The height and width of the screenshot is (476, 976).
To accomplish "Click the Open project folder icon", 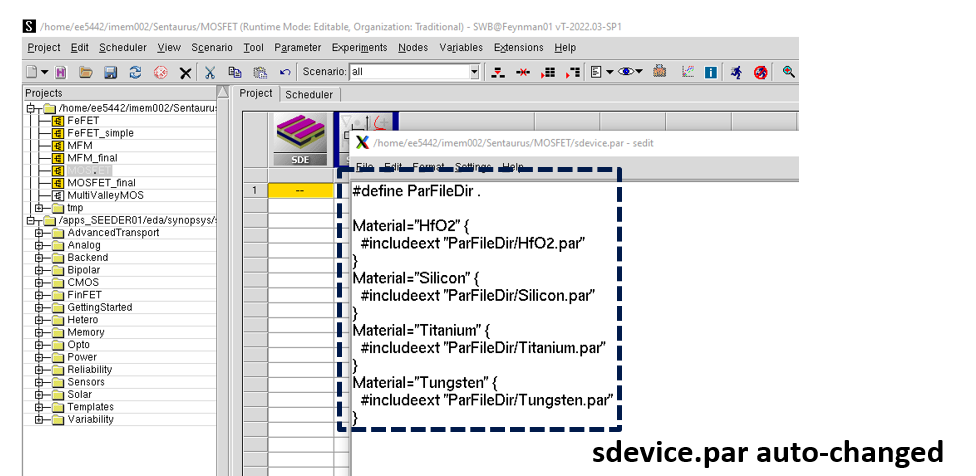I will tap(86, 72).
